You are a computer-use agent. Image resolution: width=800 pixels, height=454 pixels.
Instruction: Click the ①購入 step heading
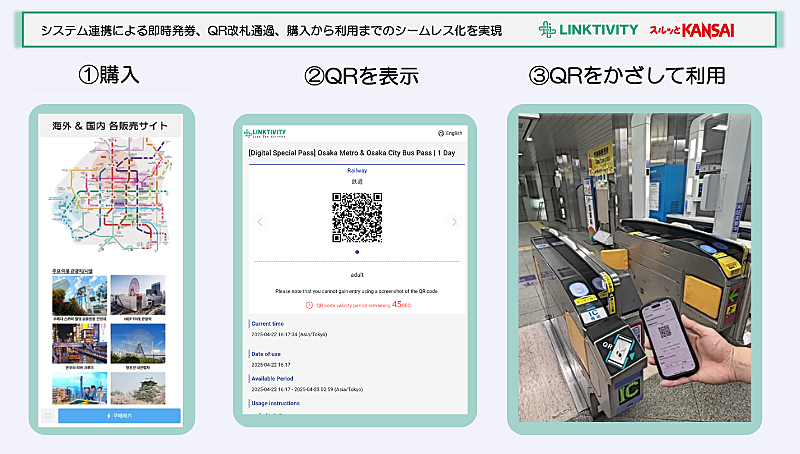pos(109,75)
